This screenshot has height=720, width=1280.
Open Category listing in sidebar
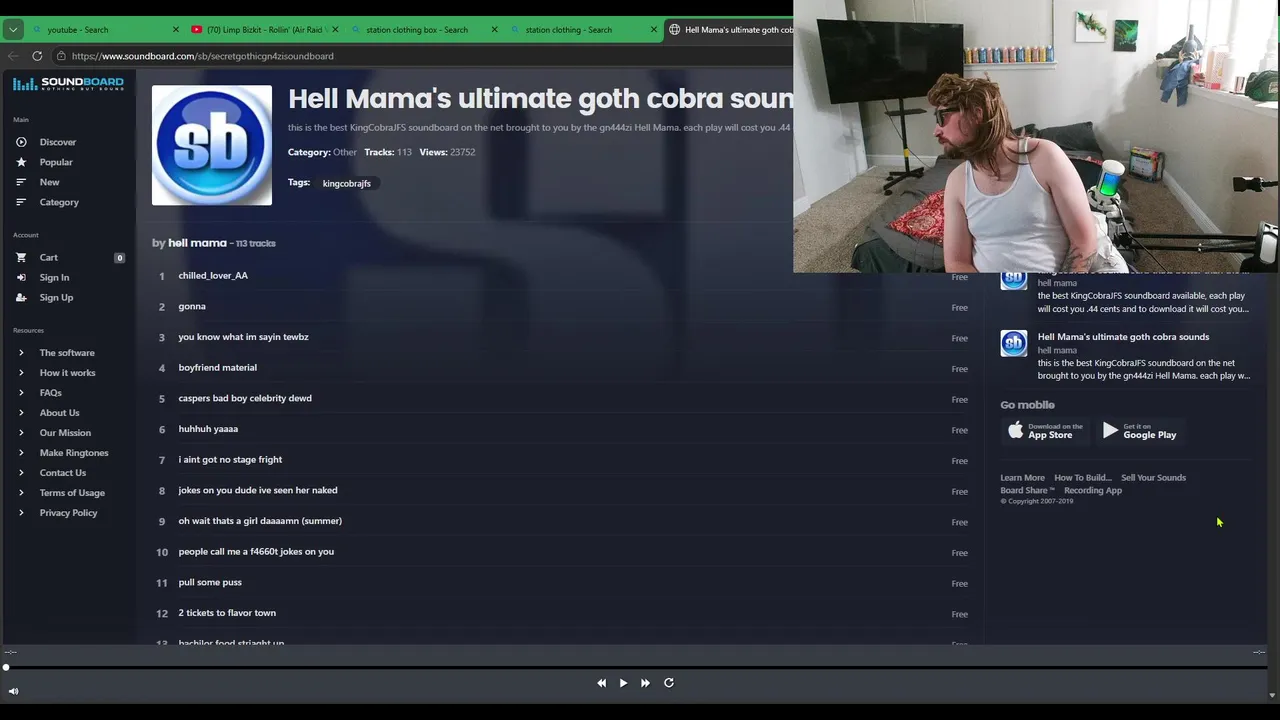tap(59, 202)
